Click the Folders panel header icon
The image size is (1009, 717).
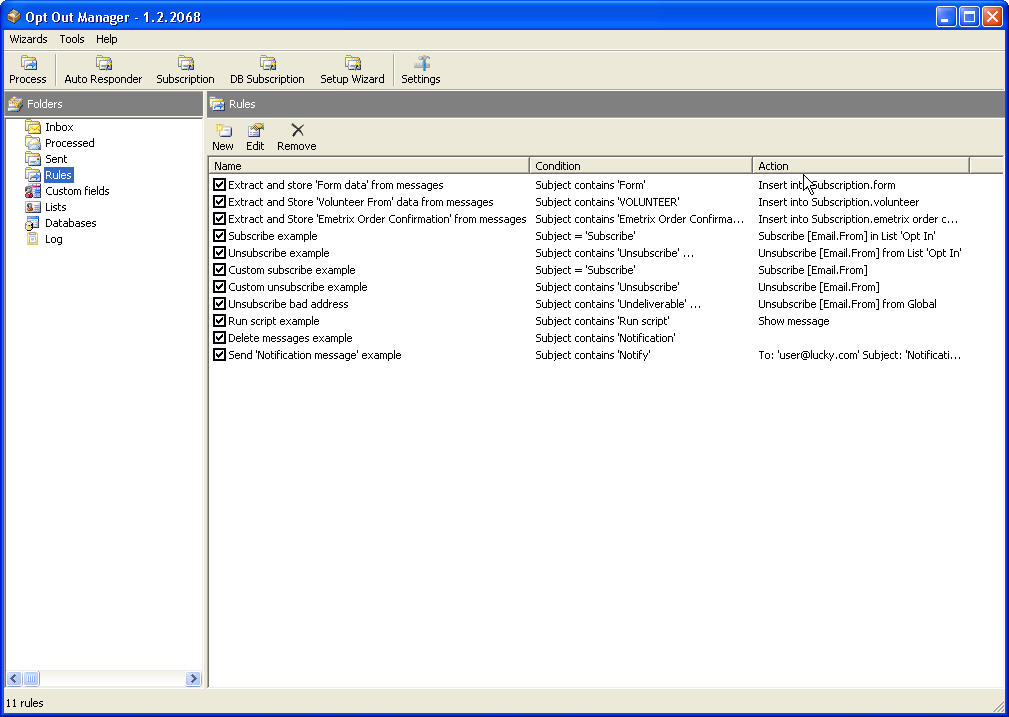[x=15, y=104]
